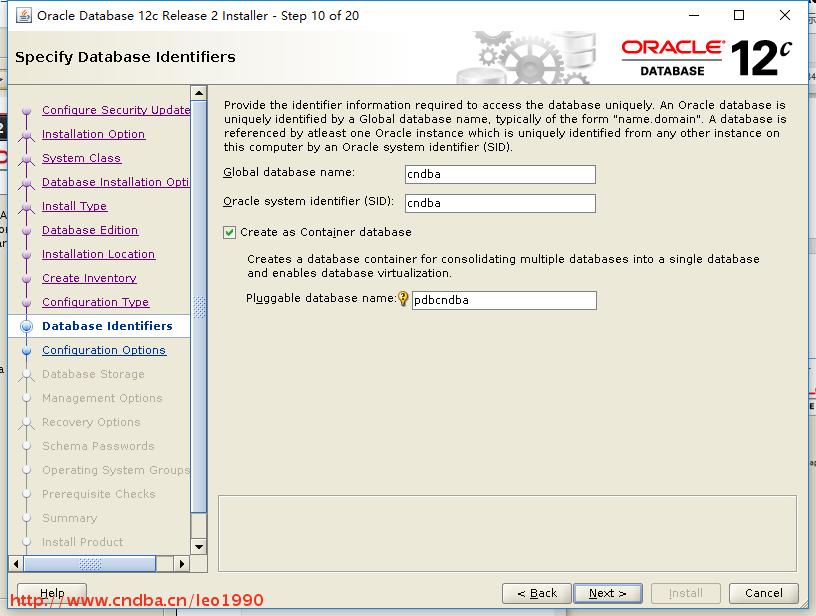Screen dimensions: 816x616
Task: Click the Prerequisite Checks step text
Action: tap(99, 494)
